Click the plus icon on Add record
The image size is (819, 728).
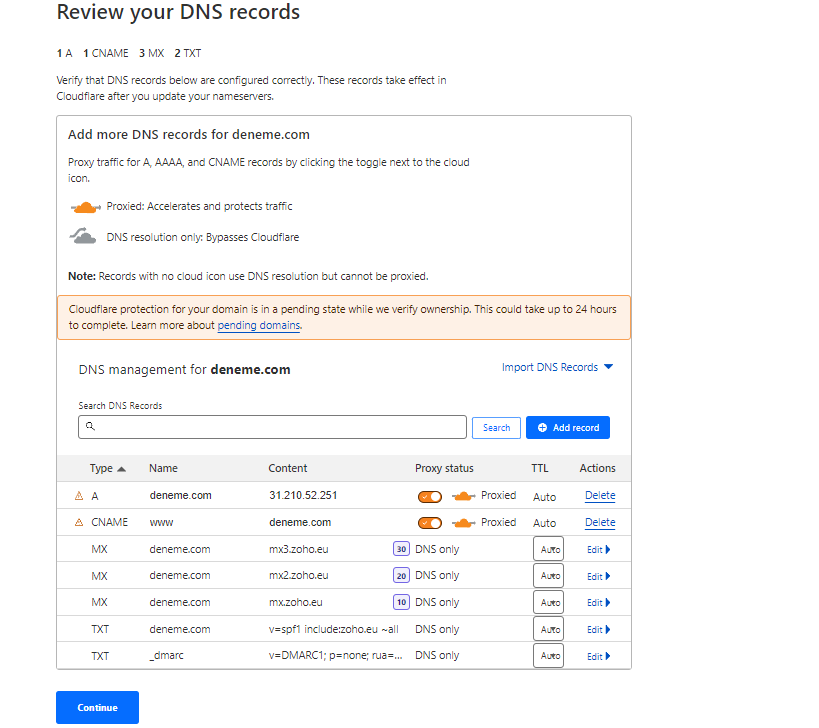click(542, 428)
